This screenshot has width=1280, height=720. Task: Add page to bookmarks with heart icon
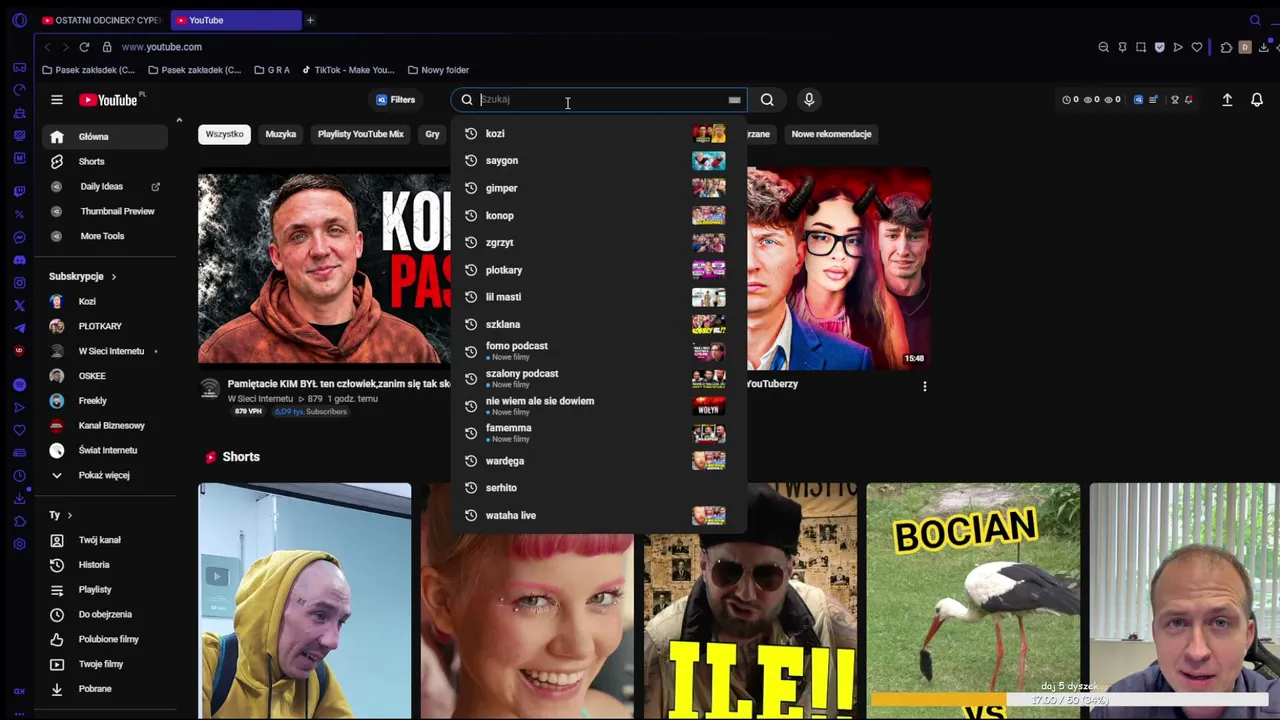click(x=1197, y=47)
